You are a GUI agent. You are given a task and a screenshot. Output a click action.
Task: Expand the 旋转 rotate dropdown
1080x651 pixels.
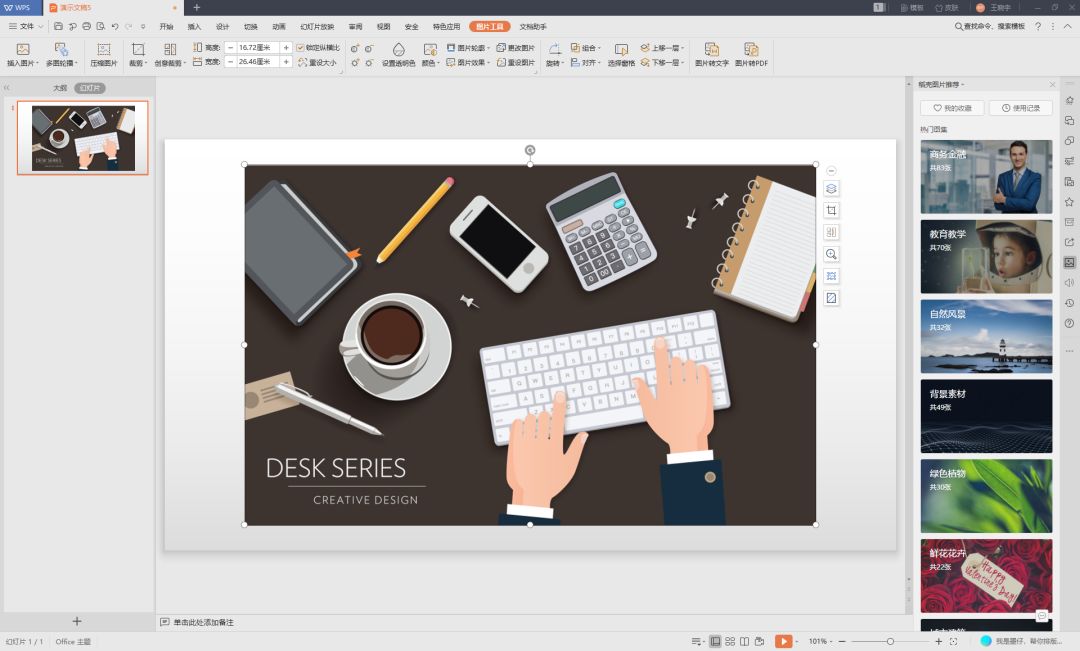(x=556, y=62)
